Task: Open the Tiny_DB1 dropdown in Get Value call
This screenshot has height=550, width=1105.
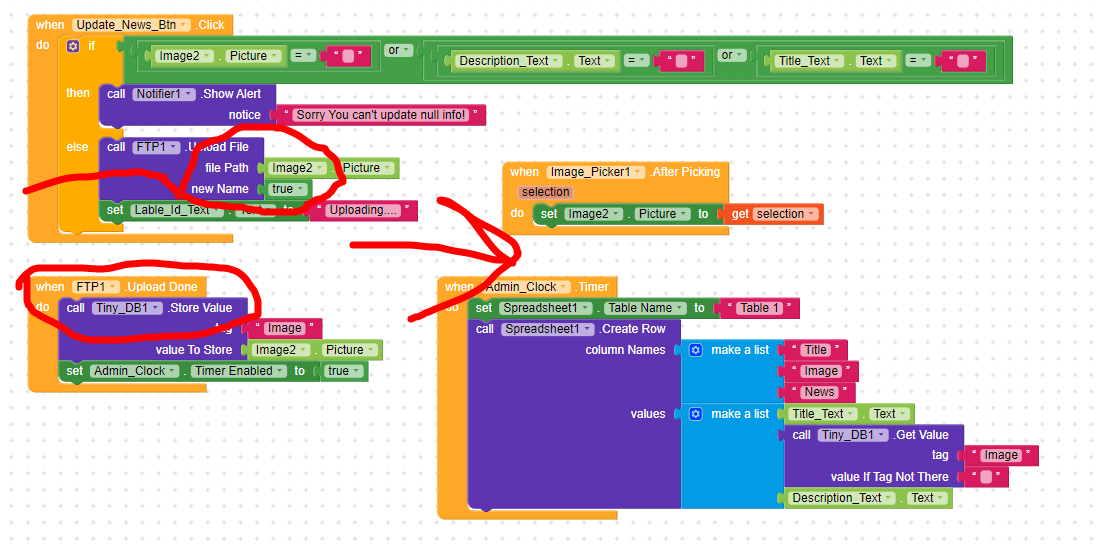Action: coord(853,434)
